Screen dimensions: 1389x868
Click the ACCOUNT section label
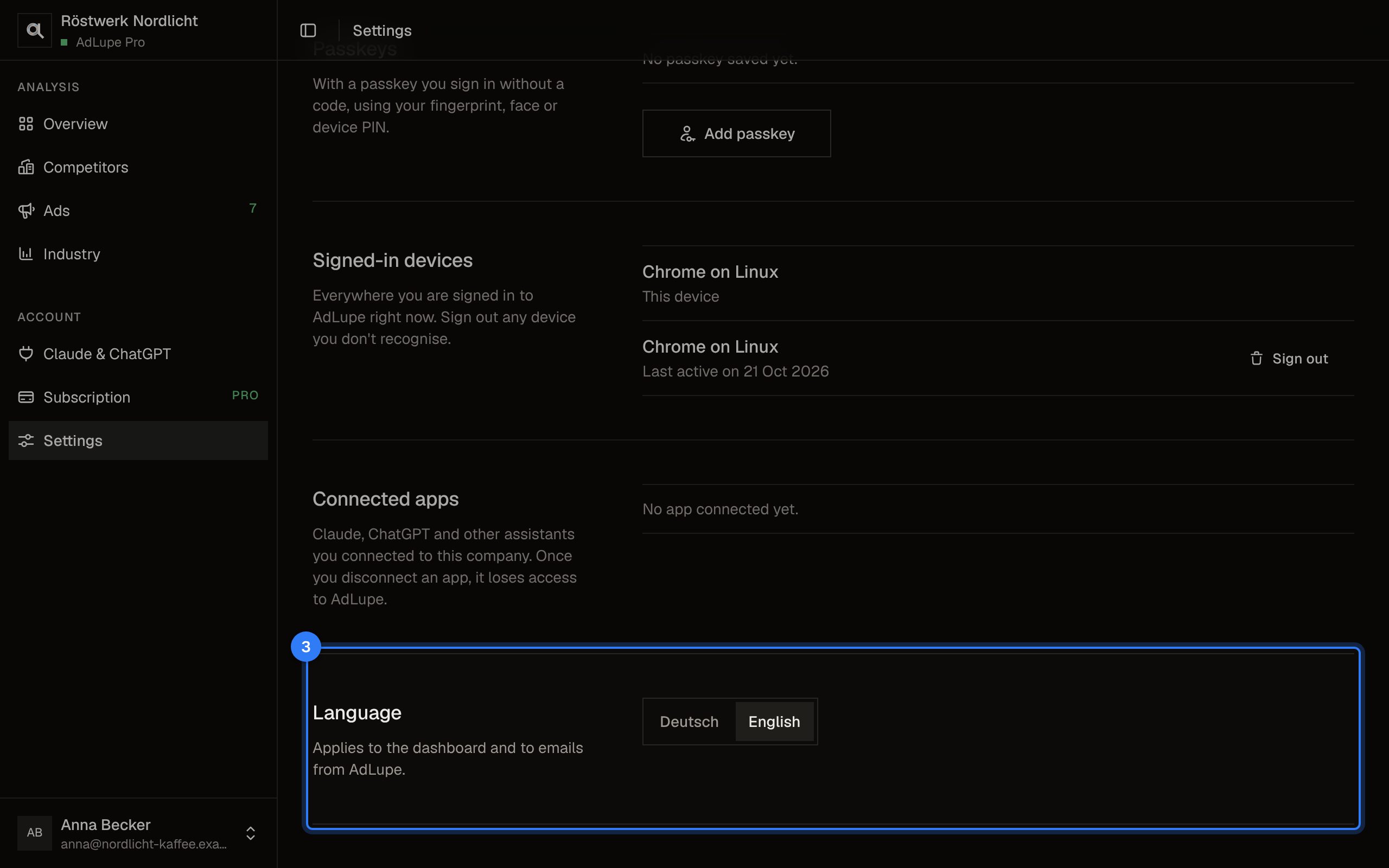pos(49,317)
